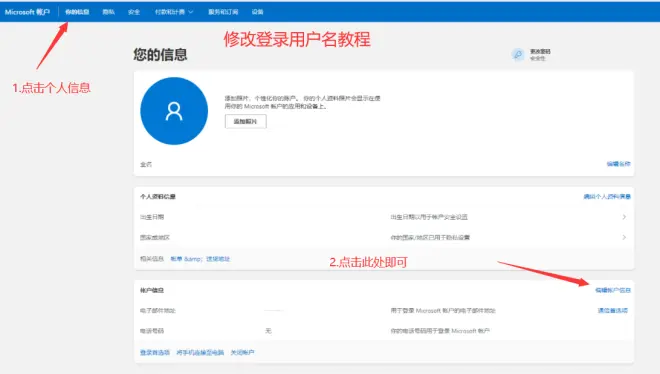Open the 通信首选项 link in the email row
This screenshot has width=660, height=374.
click(x=612, y=310)
